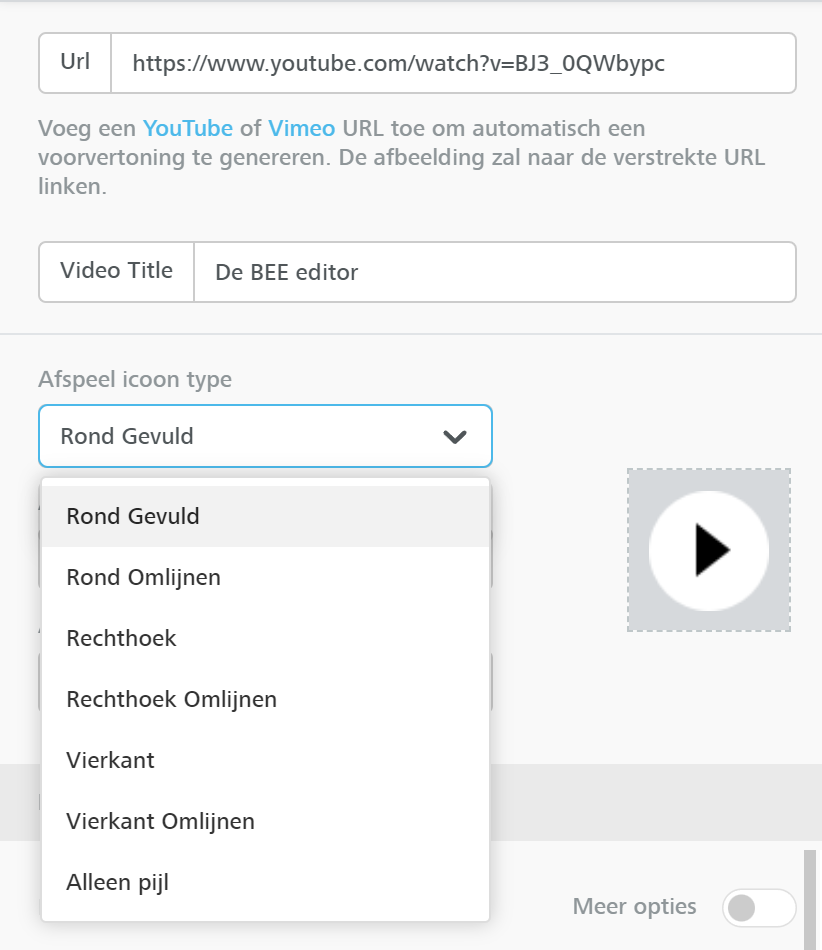Open the Vimeo link in the description

(x=302, y=128)
